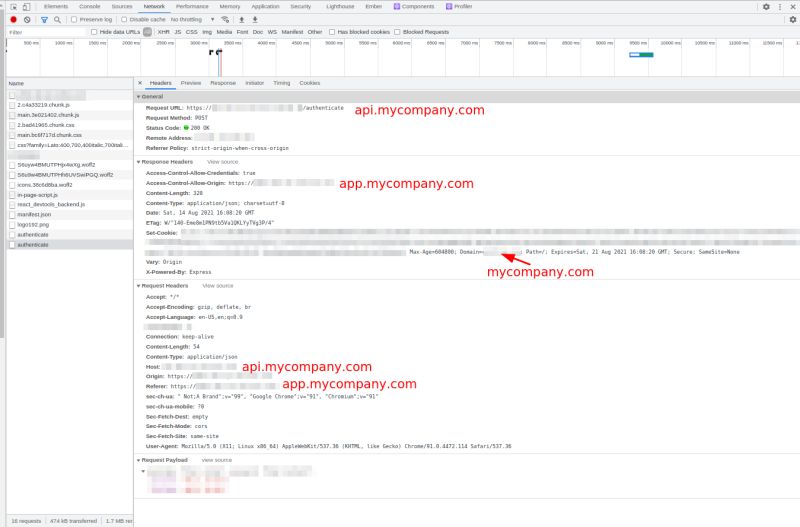
Task: Tick checkbox beside logo192.png
Action: (x=12, y=224)
